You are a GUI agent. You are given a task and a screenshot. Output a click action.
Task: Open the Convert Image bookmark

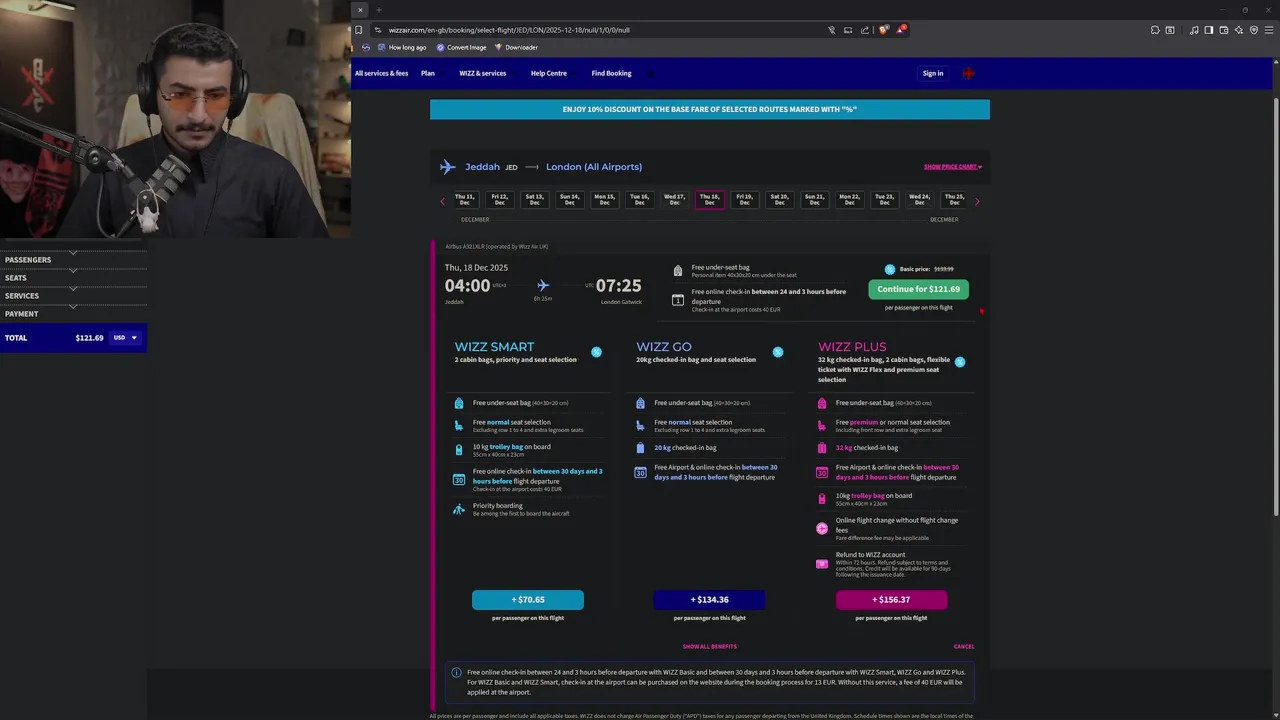pyautogui.click(x=461, y=47)
